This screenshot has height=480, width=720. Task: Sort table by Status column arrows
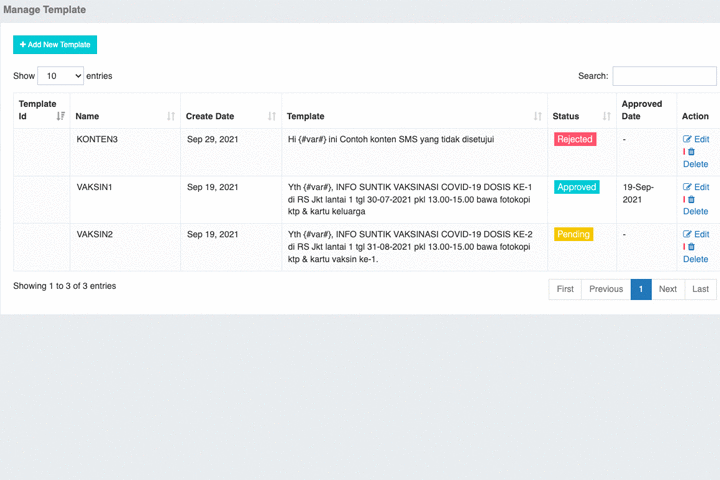(607, 116)
